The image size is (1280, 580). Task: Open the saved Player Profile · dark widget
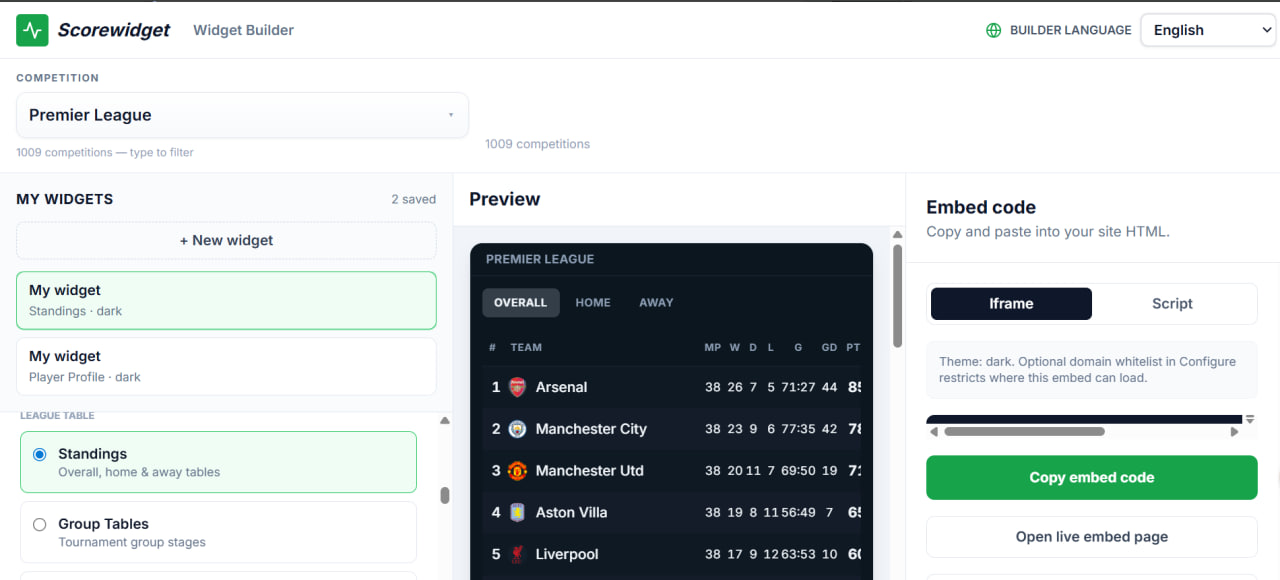click(x=226, y=366)
